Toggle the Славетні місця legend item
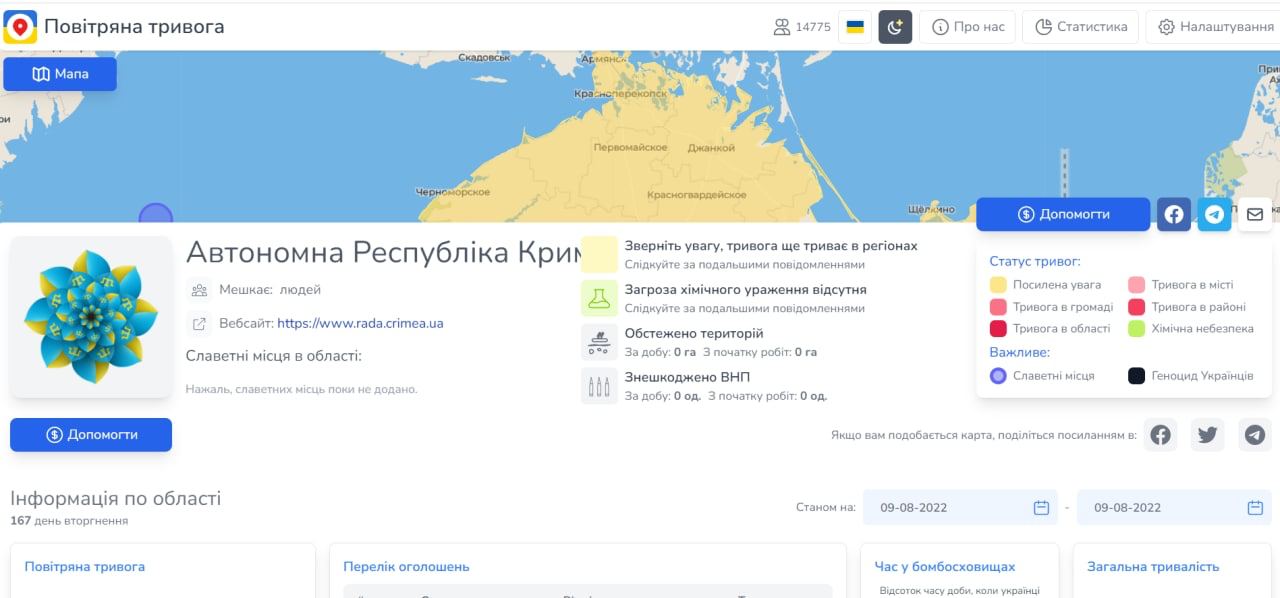1280x598 pixels. click(998, 376)
